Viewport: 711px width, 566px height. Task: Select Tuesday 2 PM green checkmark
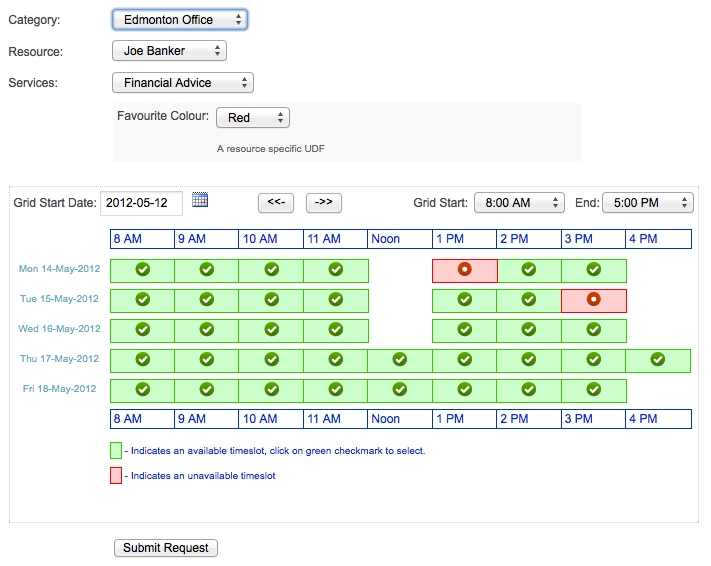529,299
